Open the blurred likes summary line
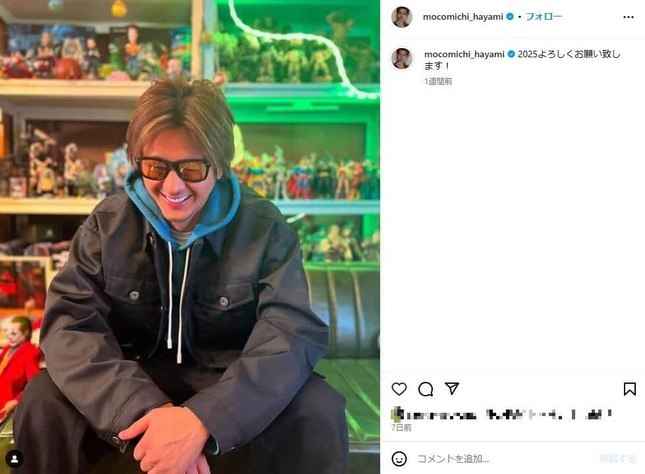The width and height of the screenshot is (645, 474). 502,414
